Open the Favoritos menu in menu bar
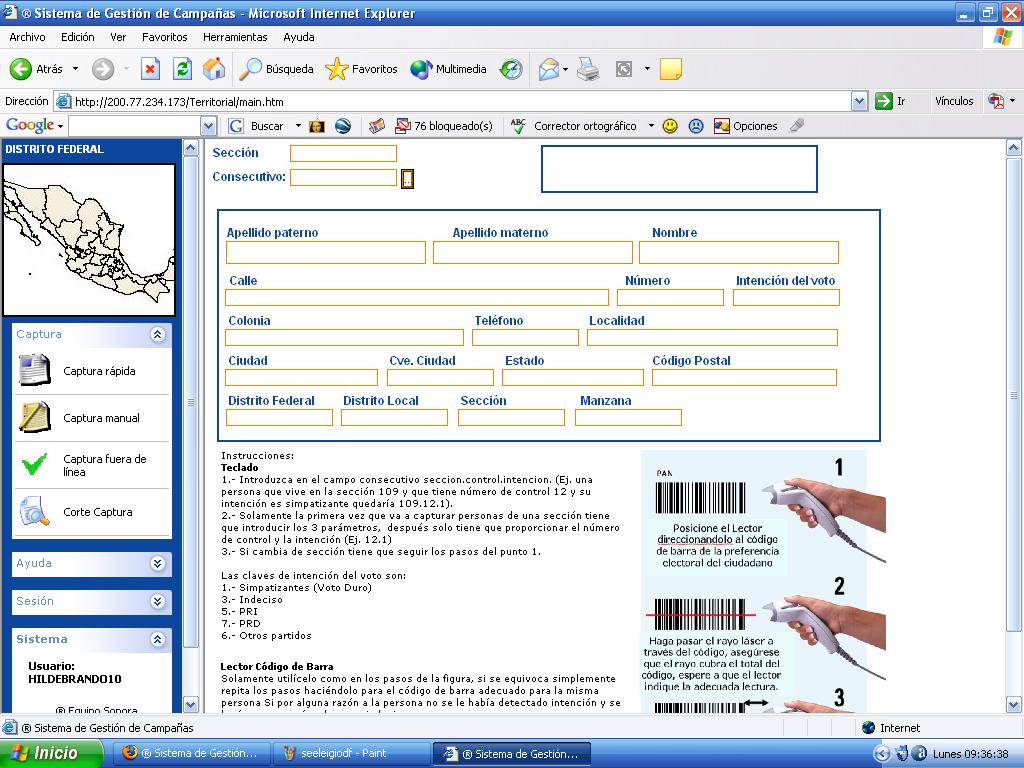Image resolution: width=1024 pixels, height=768 pixels. point(165,37)
